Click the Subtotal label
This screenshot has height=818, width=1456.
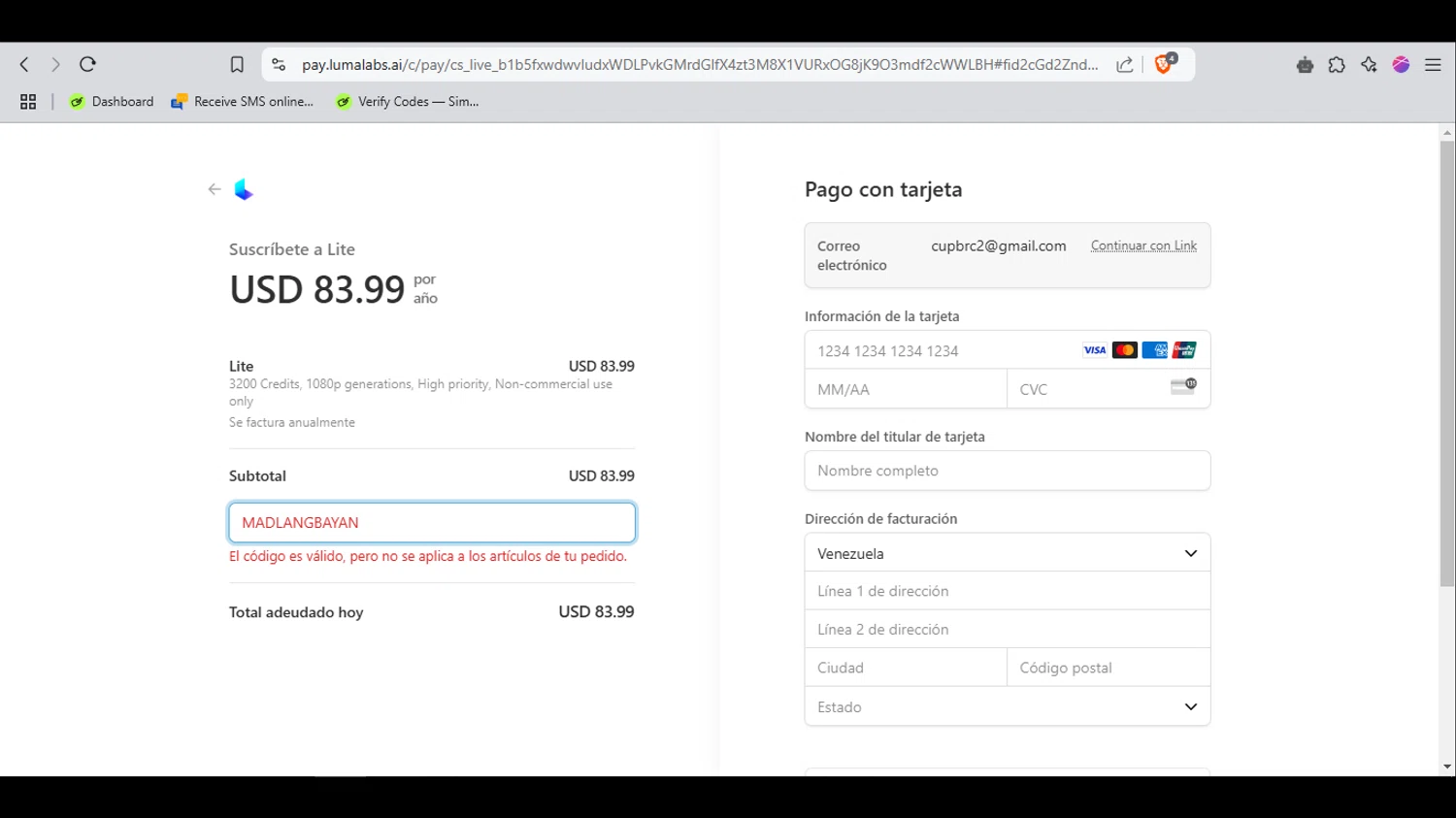tap(257, 476)
